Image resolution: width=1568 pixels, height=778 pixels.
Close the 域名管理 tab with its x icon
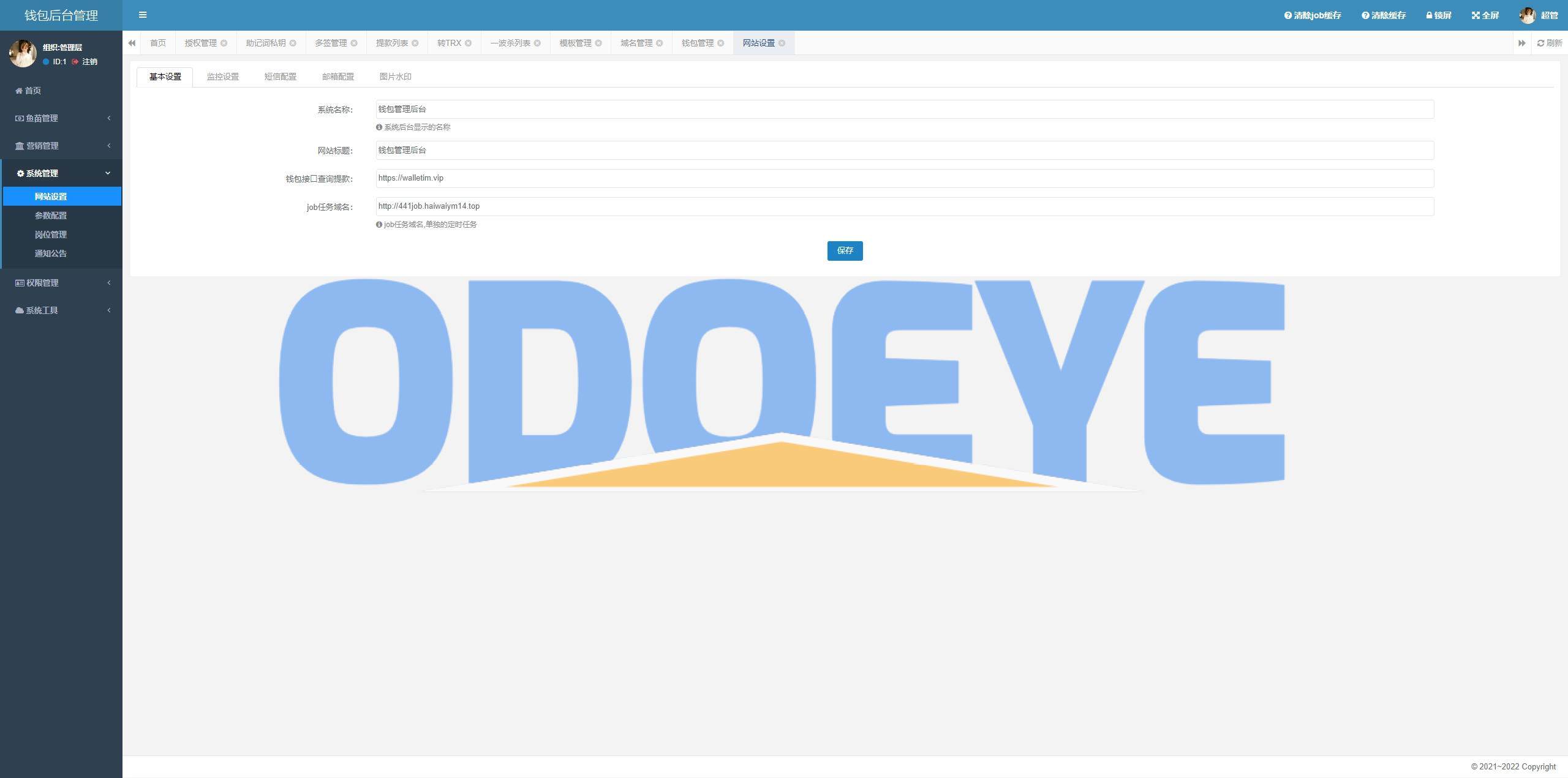coord(660,43)
